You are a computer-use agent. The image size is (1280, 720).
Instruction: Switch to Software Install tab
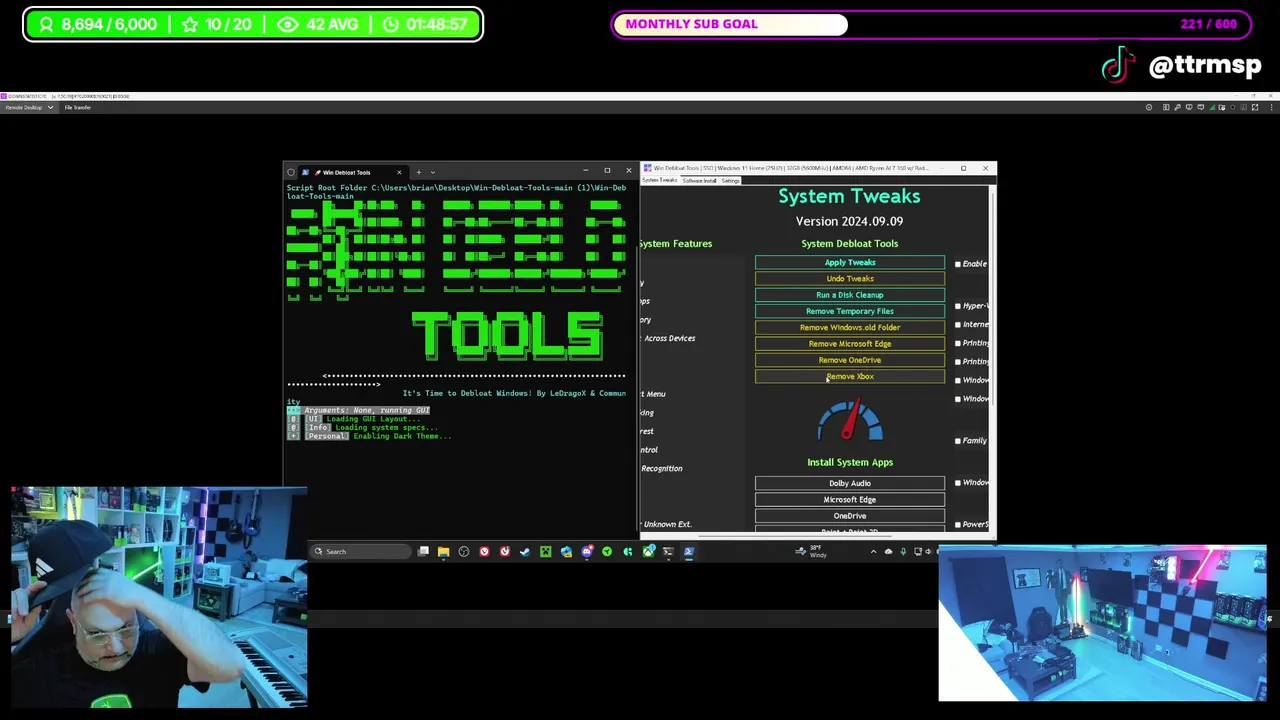[x=700, y=181]
